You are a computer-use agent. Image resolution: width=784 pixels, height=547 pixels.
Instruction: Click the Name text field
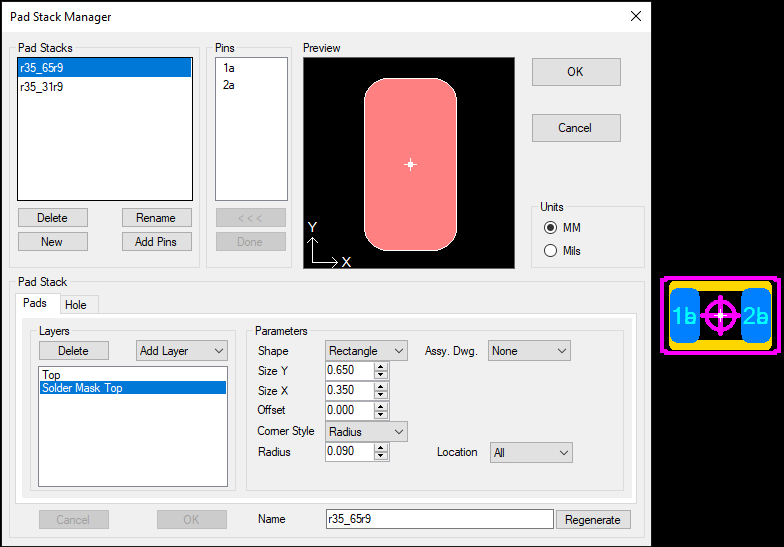point(439,519)
